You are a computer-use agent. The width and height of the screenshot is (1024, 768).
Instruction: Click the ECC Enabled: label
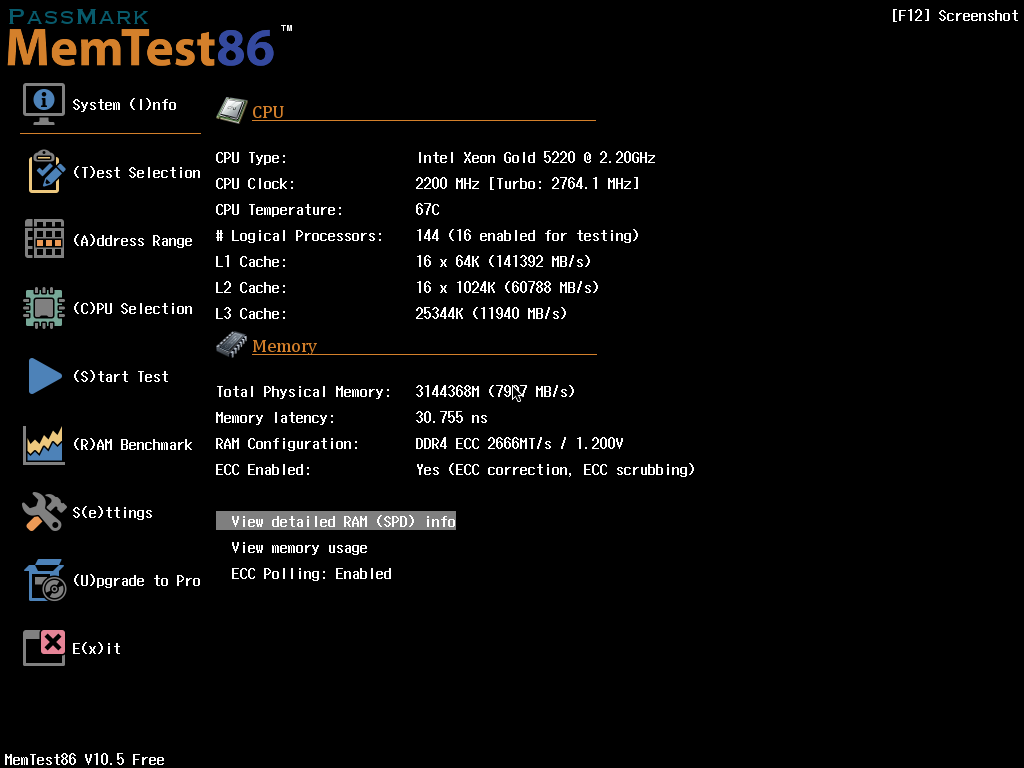point(263,470)
